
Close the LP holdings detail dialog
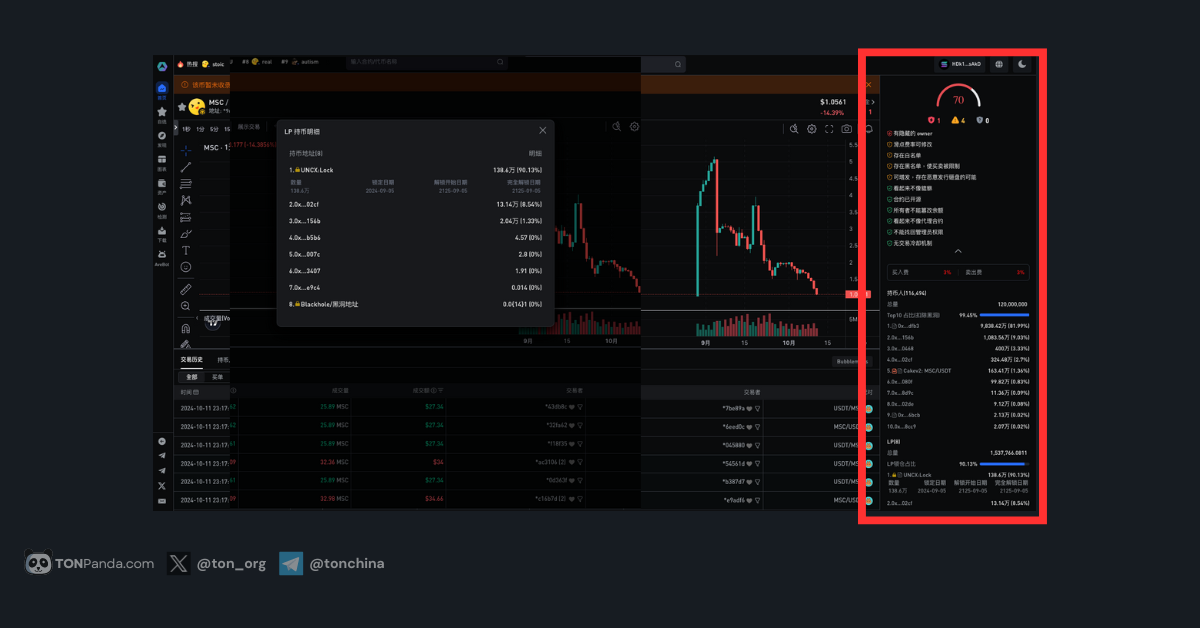[543, 130]
